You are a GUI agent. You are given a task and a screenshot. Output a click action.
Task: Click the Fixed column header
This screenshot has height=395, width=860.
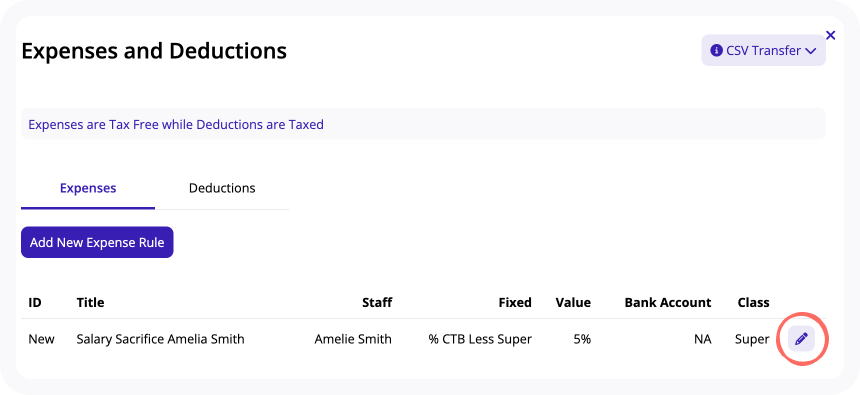[515, 302]
